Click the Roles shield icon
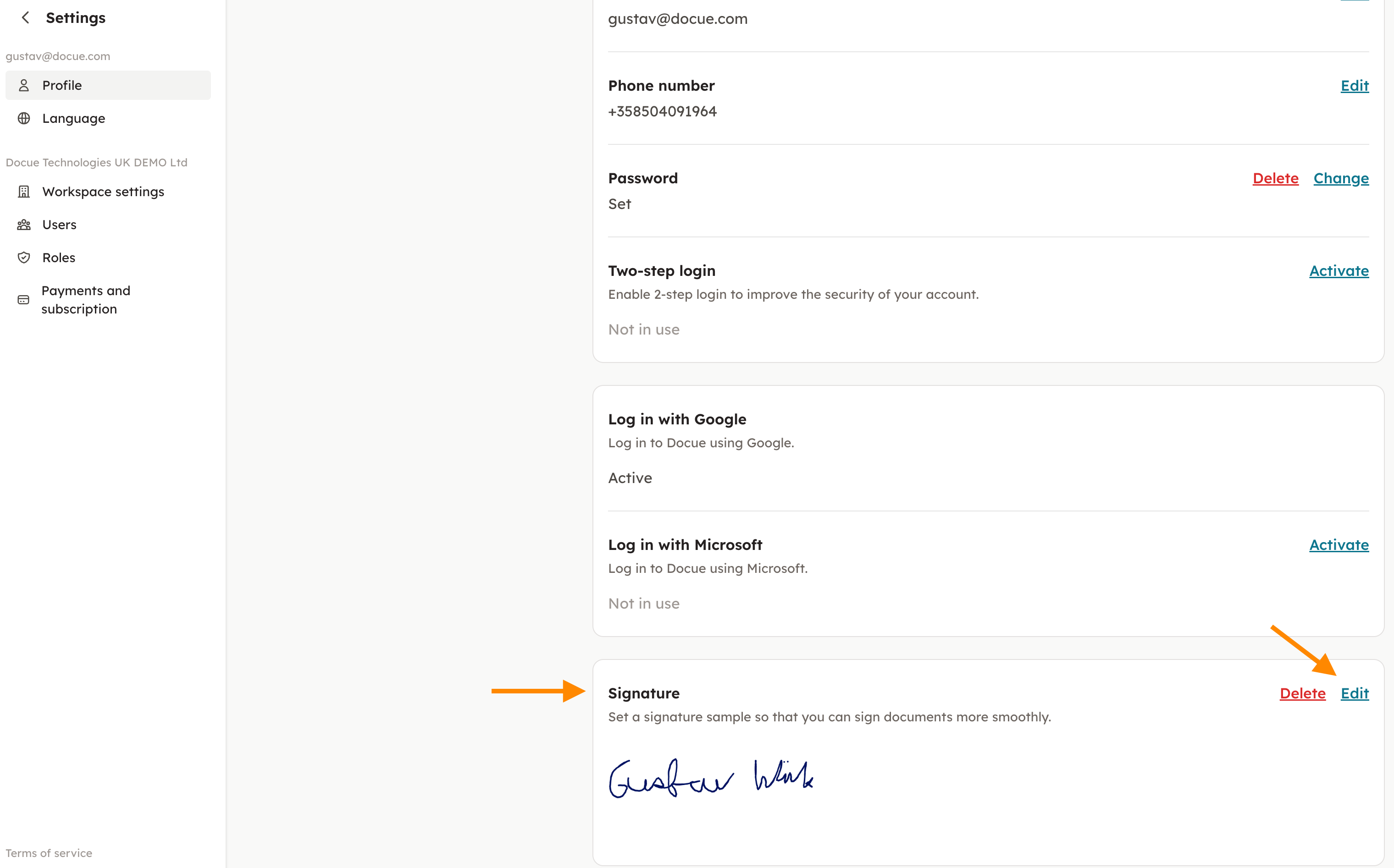The width and height of the screenshot is (1394, 868). tap(23, 258)
